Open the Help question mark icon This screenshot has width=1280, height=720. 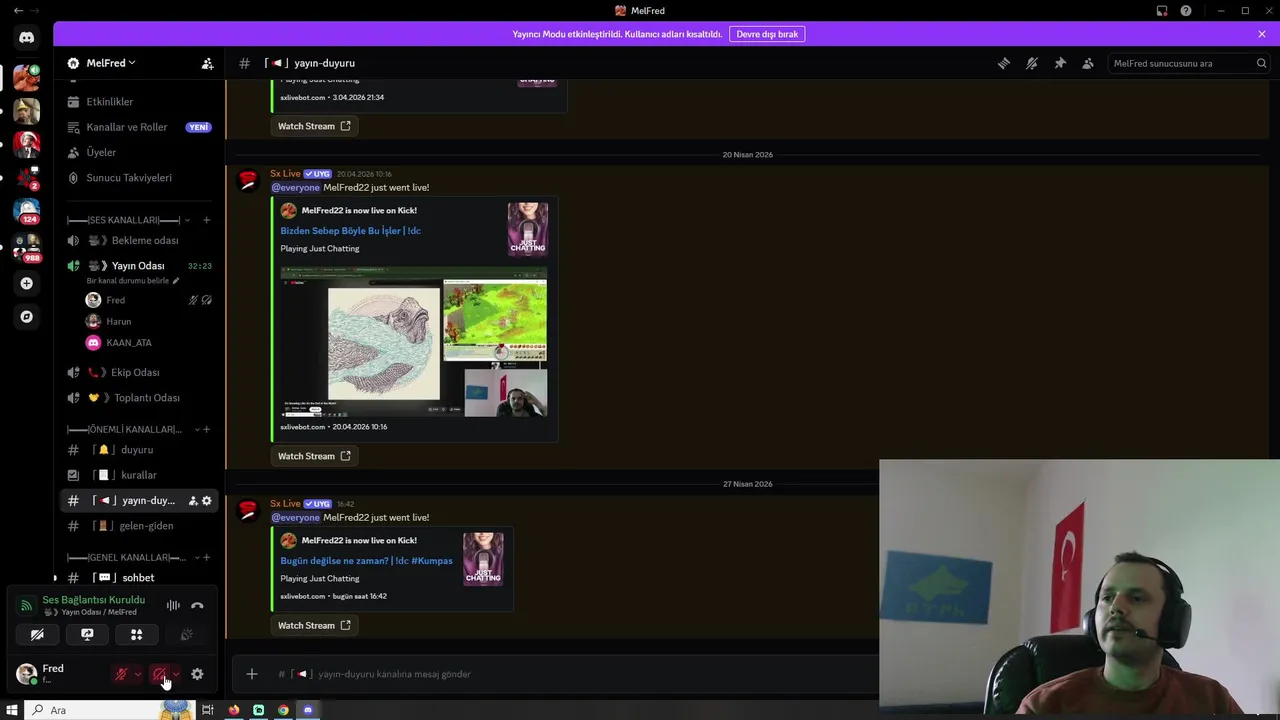click(x=1186, y=11)
